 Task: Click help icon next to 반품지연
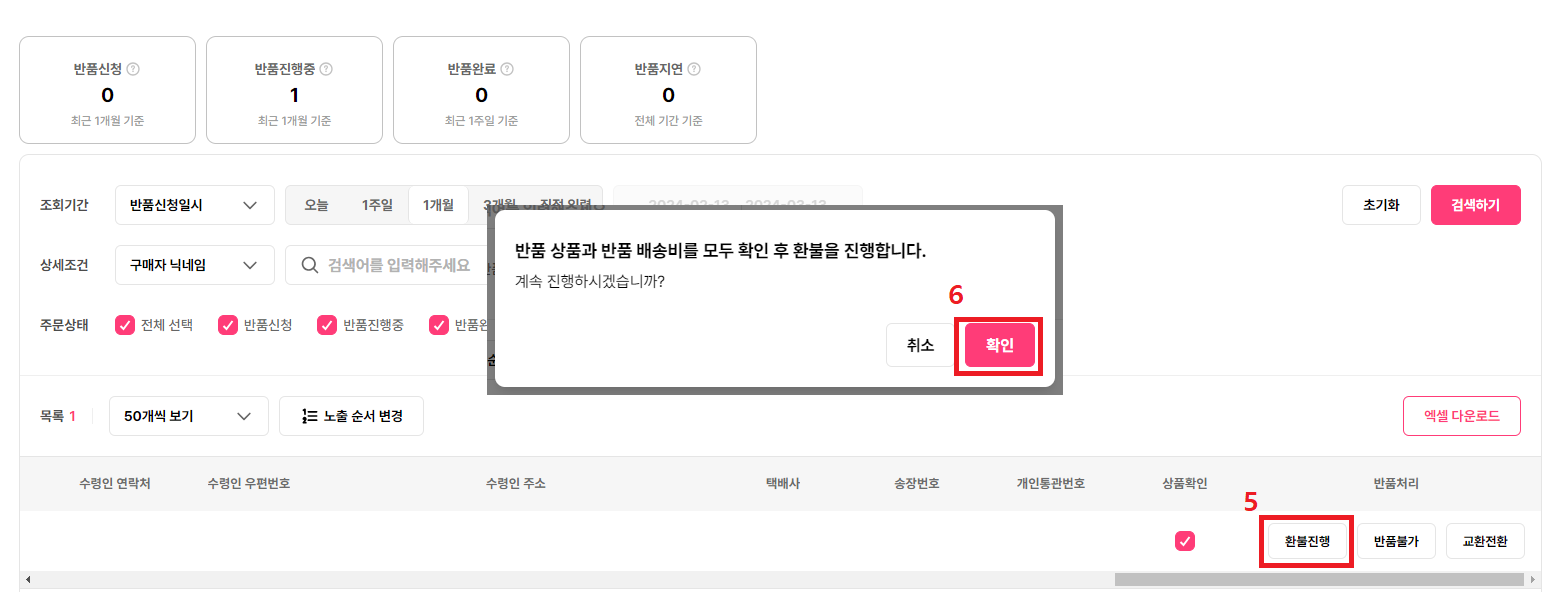point(694,70)
